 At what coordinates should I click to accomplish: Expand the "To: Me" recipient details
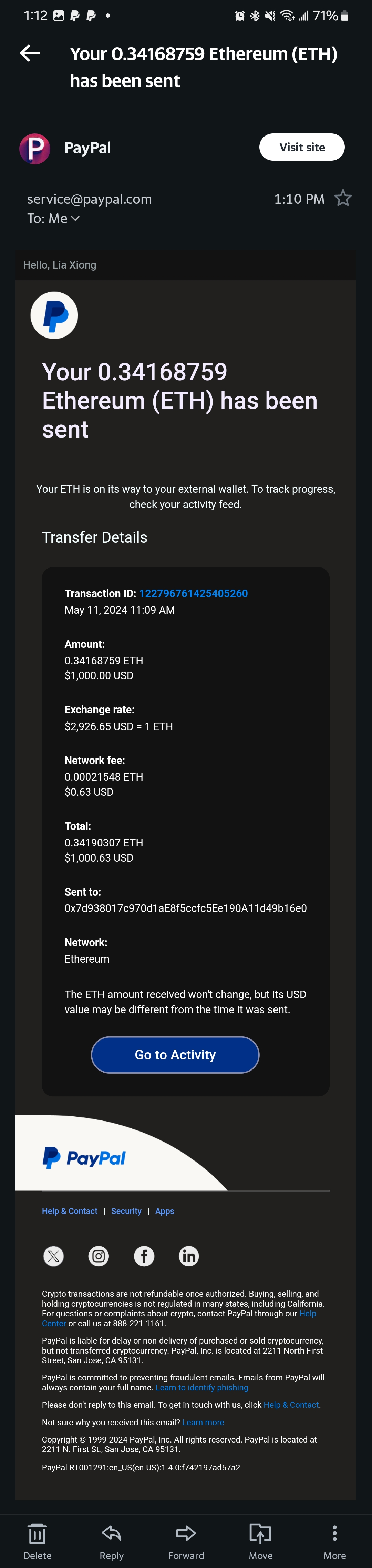click(53, 219)
